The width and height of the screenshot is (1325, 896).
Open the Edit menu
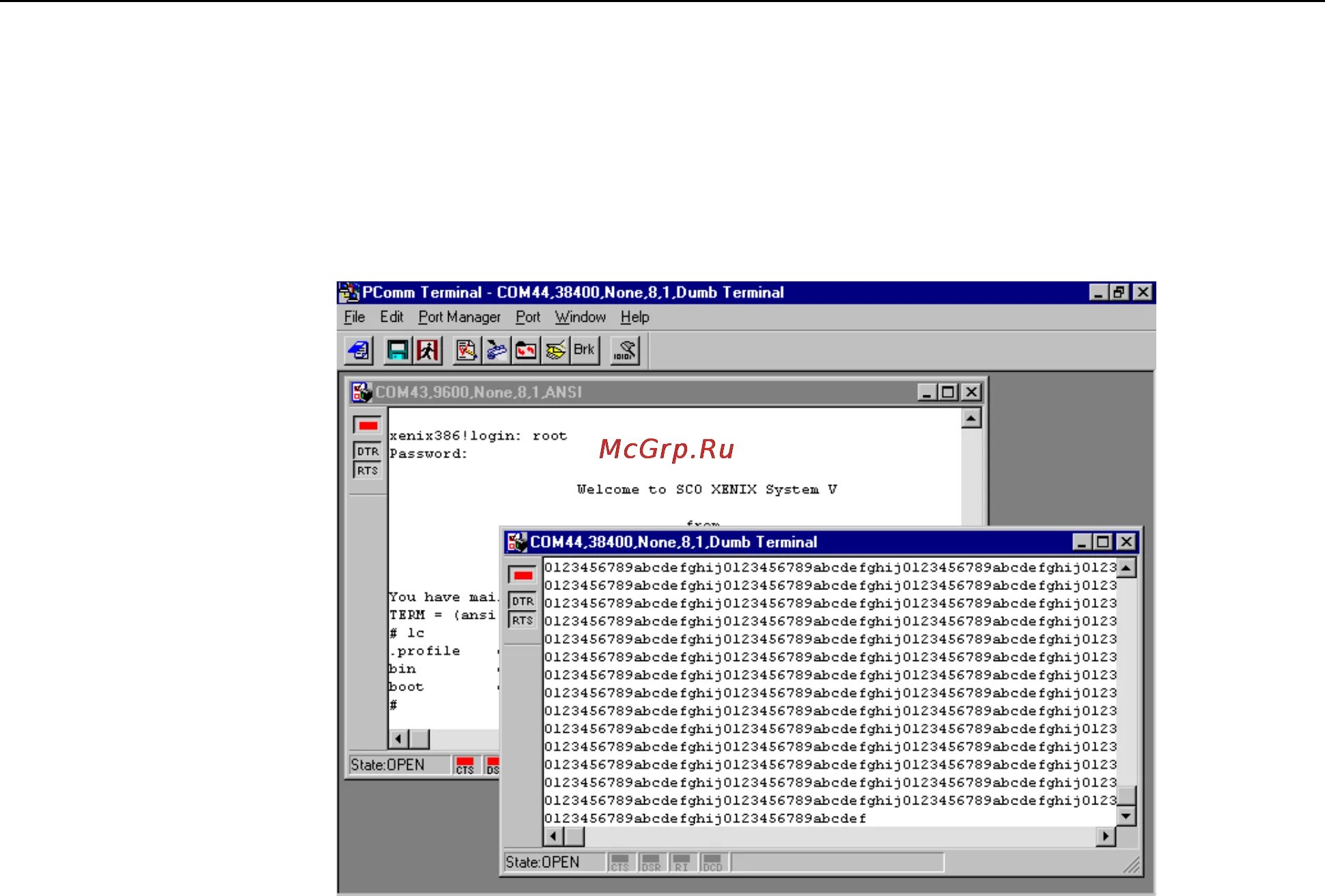pos(391,317)
